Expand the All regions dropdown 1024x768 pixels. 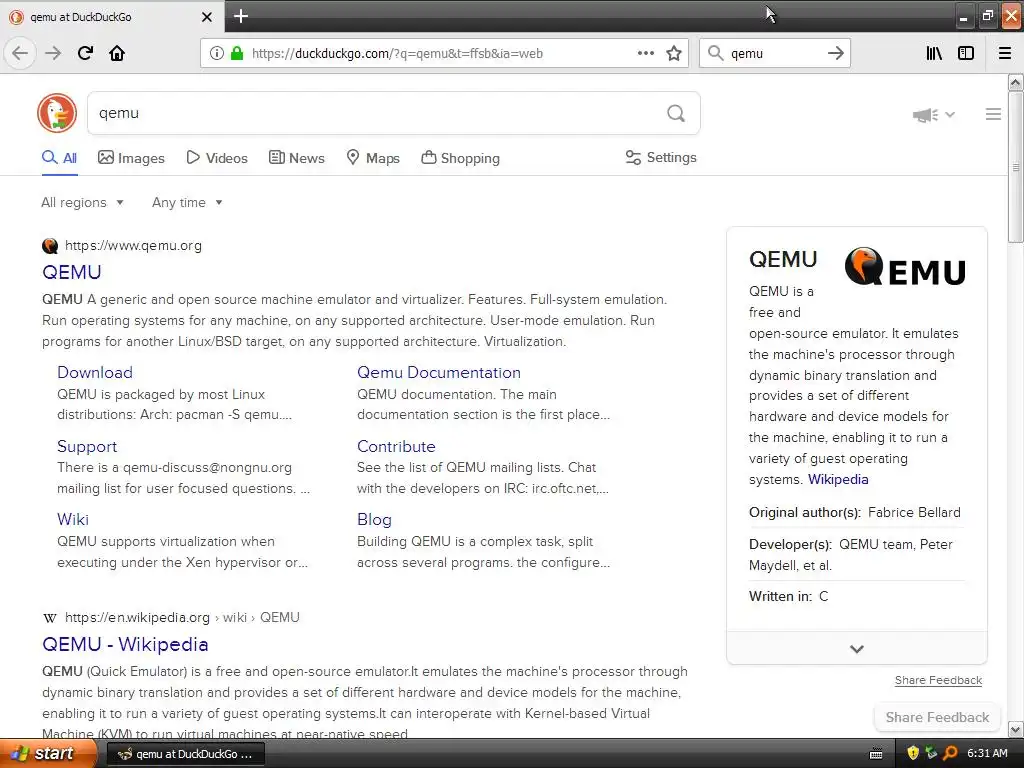[x=82, y=202]
